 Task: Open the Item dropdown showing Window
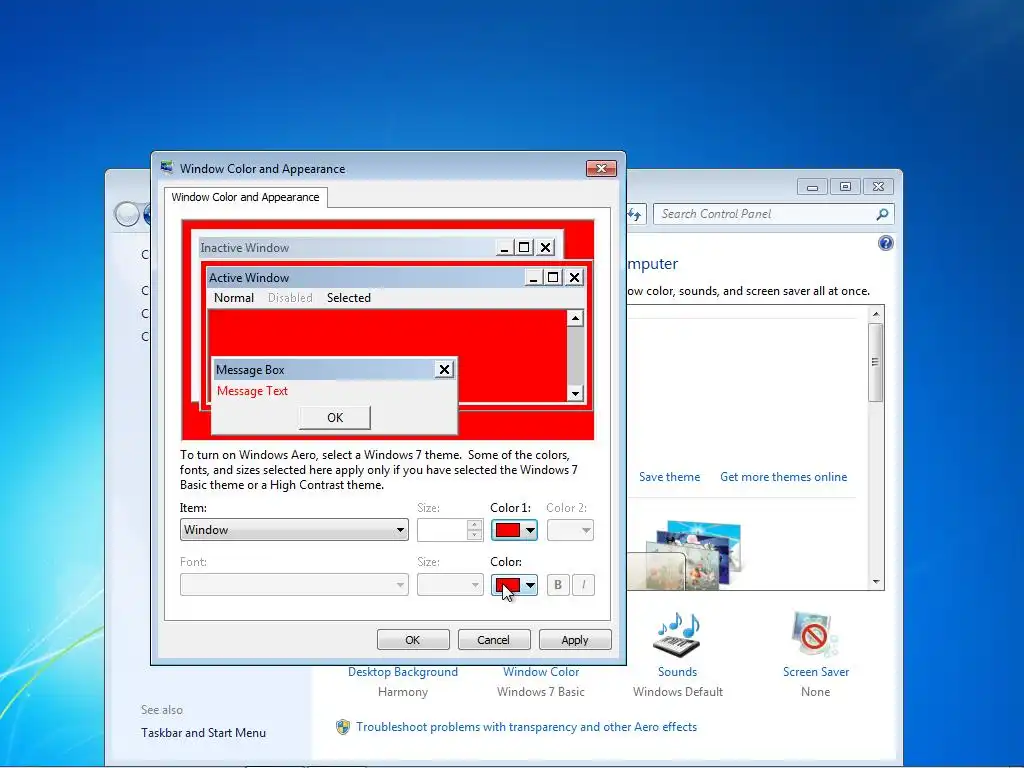pyautogui.click(x=294, y=530)
